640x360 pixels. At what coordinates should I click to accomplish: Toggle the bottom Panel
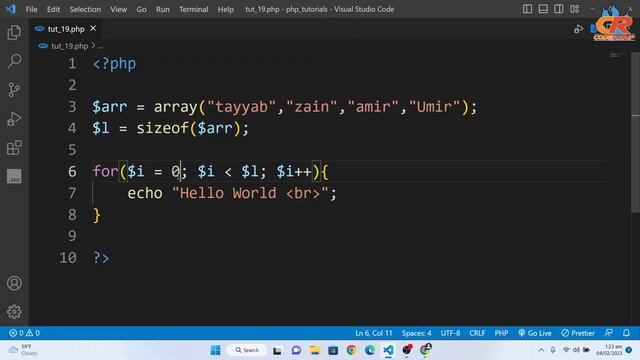tap(543, 9)
